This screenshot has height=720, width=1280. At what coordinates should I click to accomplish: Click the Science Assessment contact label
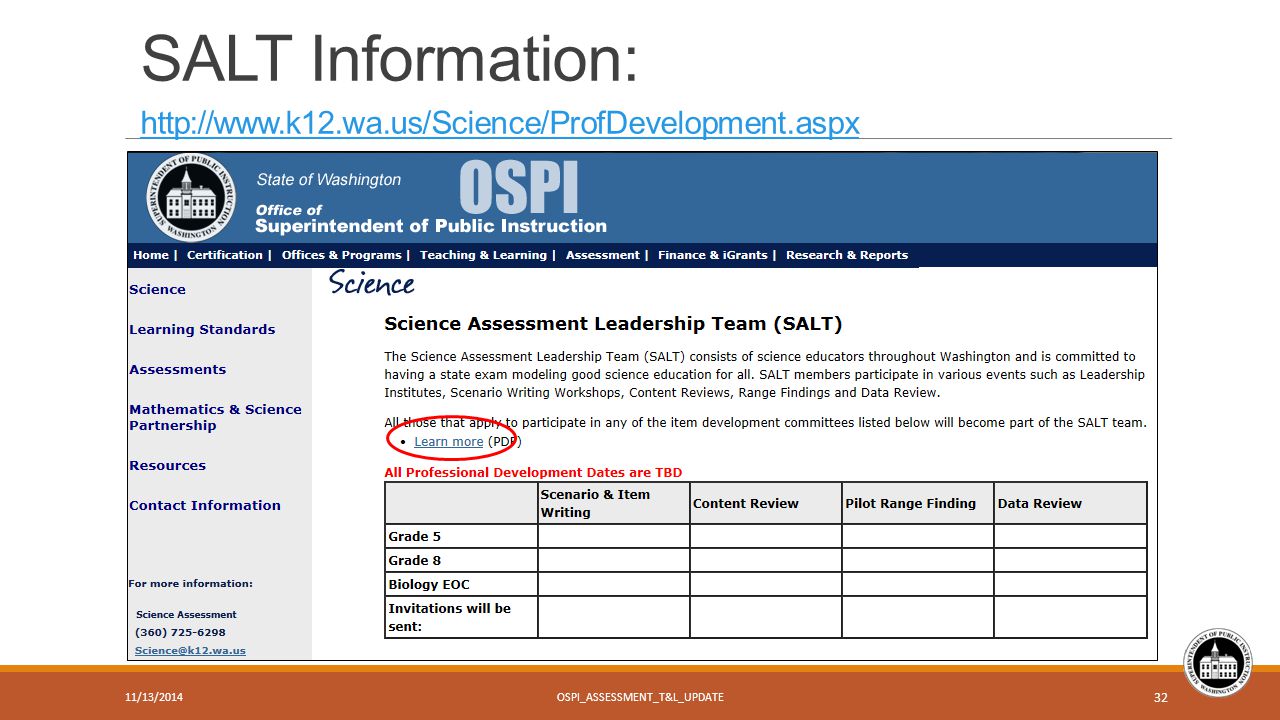pos(186,615)
